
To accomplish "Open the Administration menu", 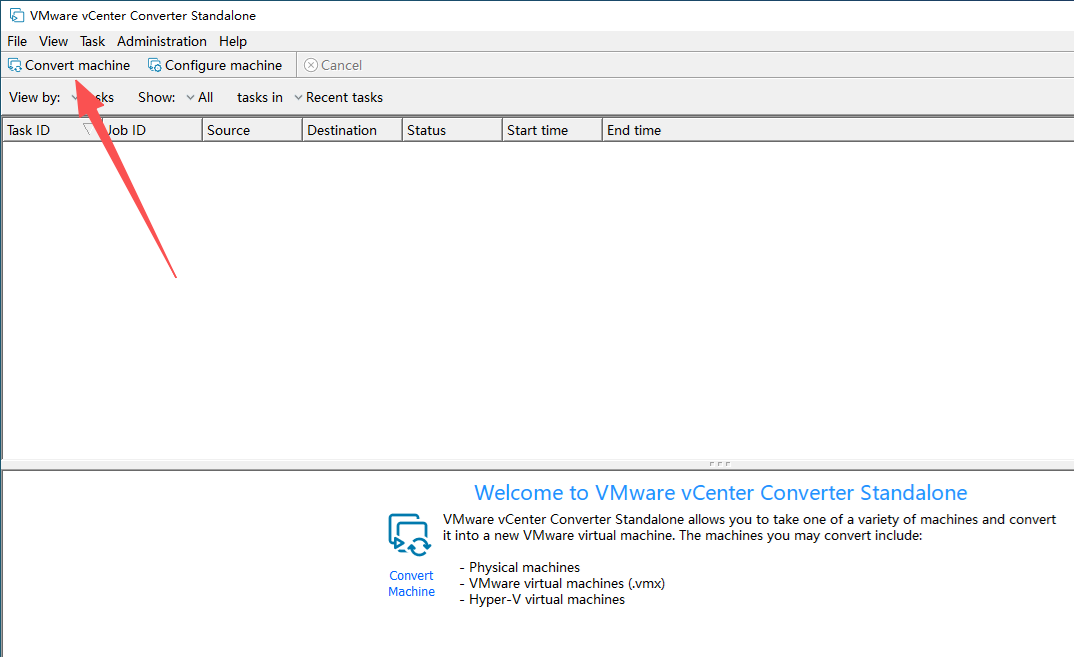I will pos(161,41).
